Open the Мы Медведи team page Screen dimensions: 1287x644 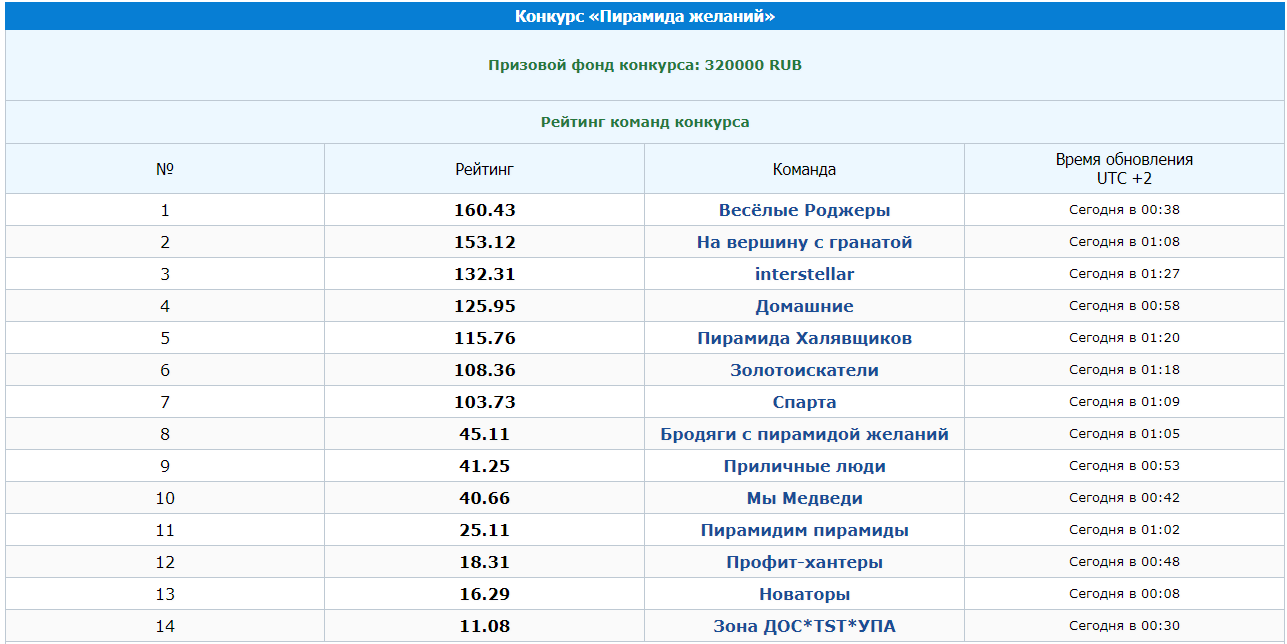804,498
